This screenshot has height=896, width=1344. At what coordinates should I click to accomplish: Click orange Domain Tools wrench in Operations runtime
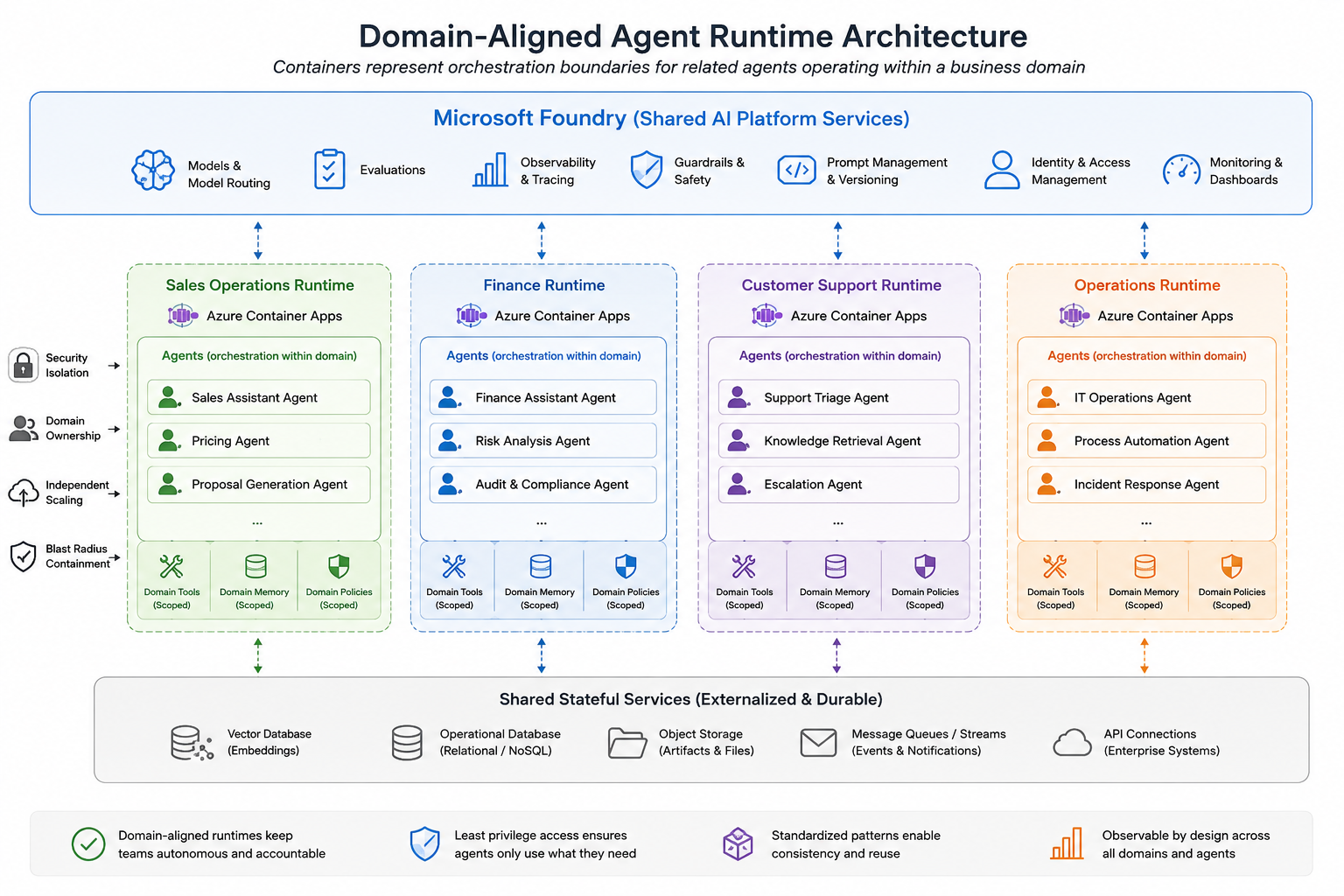point(1055,567)
